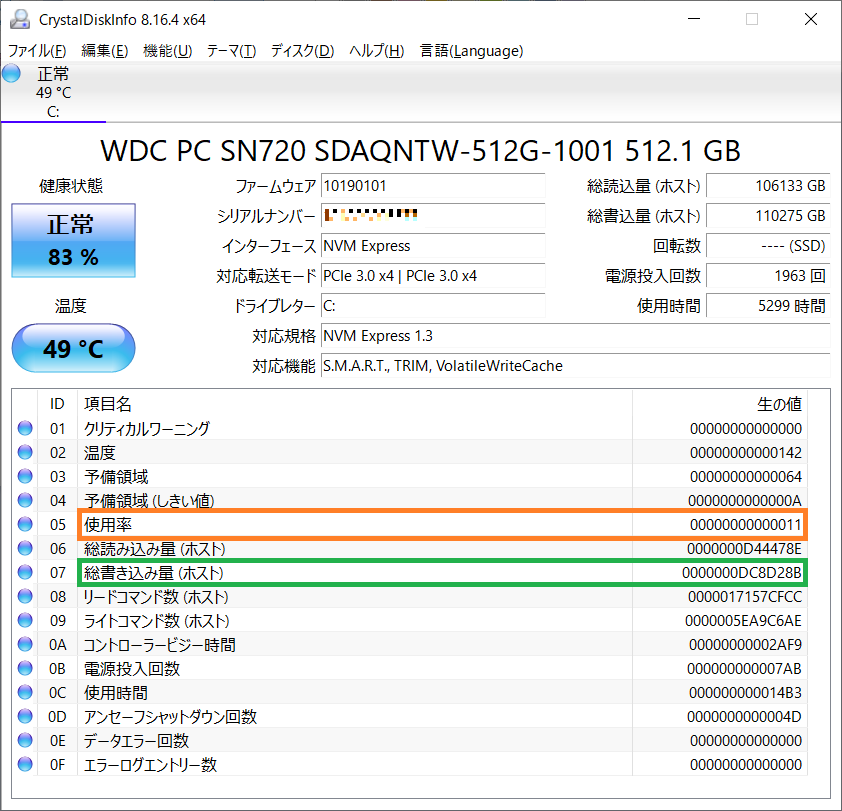Select the アンセーフシャットダウン回数 row name
The height and width of the screenshot is (811, 842).
coord(170,716)
